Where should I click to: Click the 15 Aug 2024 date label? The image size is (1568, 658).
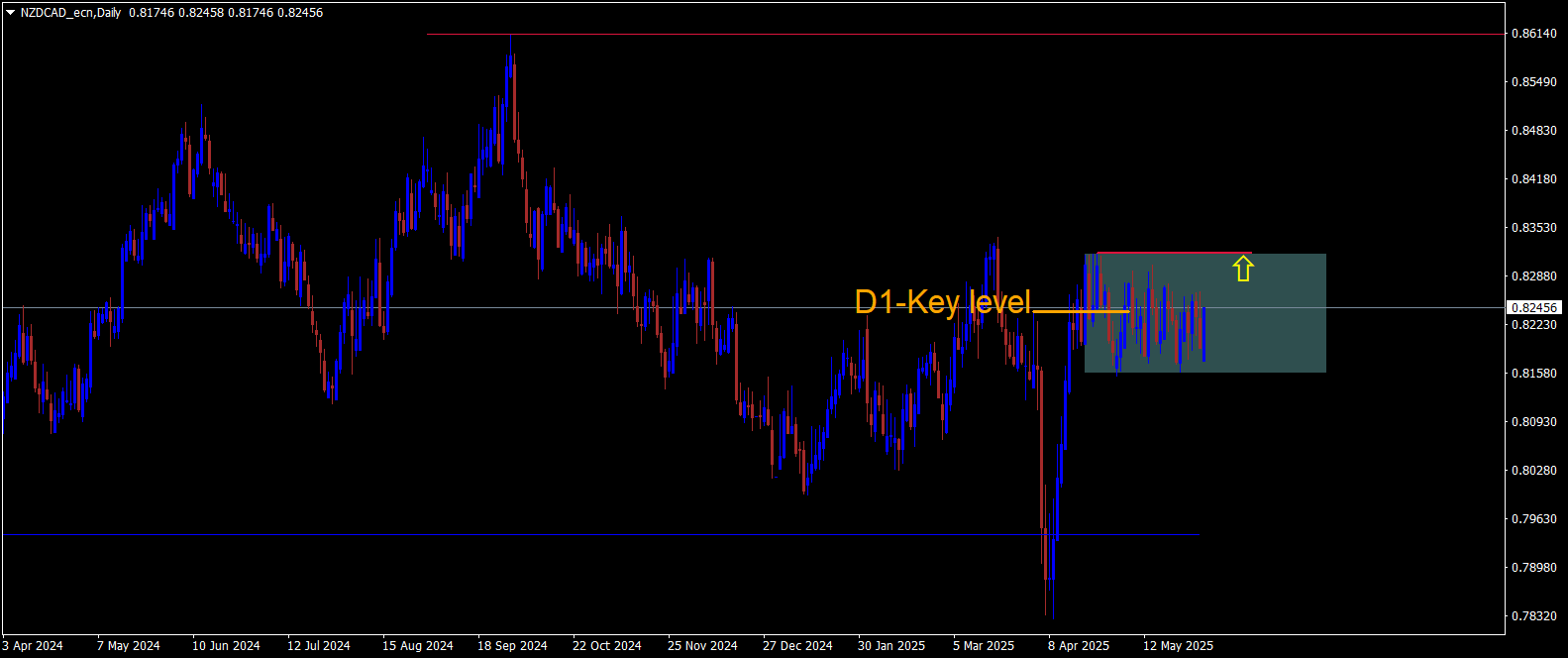tap(418, 646)
